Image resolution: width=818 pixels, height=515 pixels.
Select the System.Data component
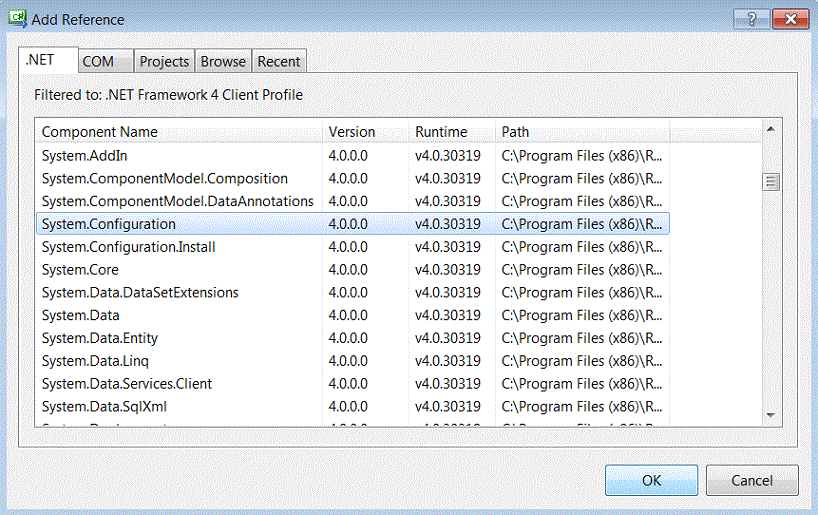point(353,315)
